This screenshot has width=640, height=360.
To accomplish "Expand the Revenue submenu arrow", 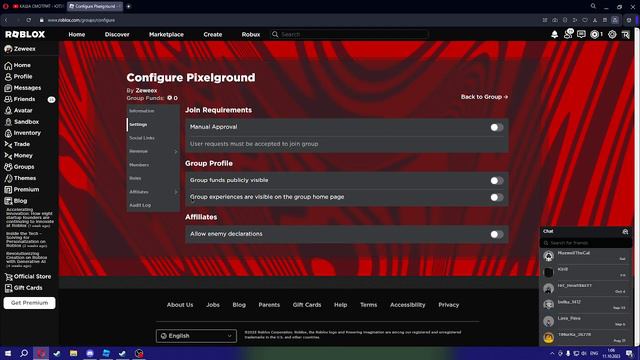I will (176, 151).
